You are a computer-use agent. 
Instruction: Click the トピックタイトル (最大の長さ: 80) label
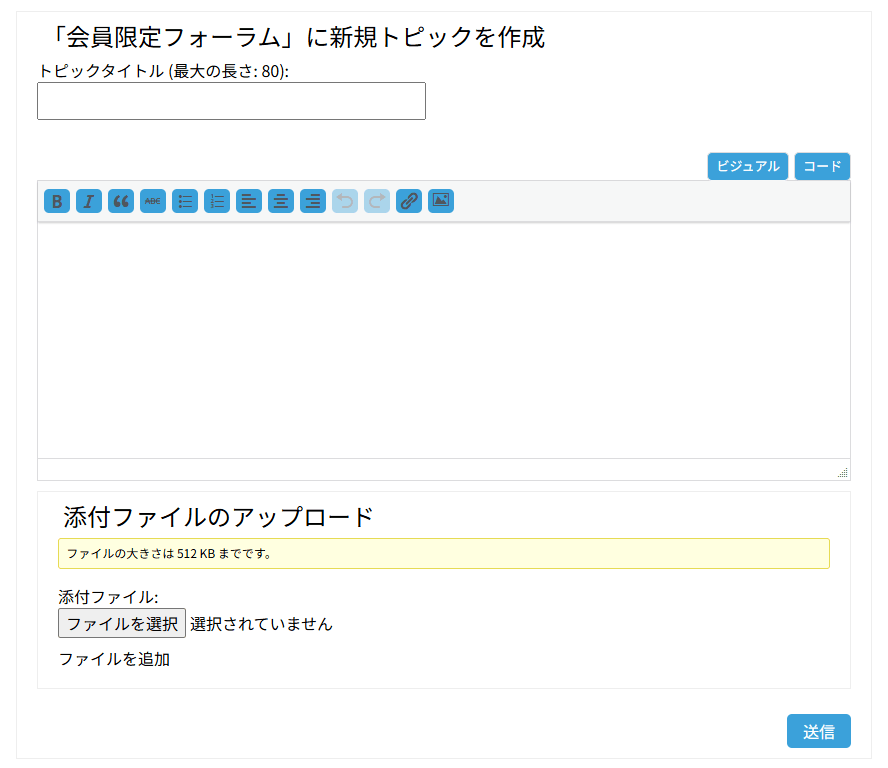coord(163,71)
